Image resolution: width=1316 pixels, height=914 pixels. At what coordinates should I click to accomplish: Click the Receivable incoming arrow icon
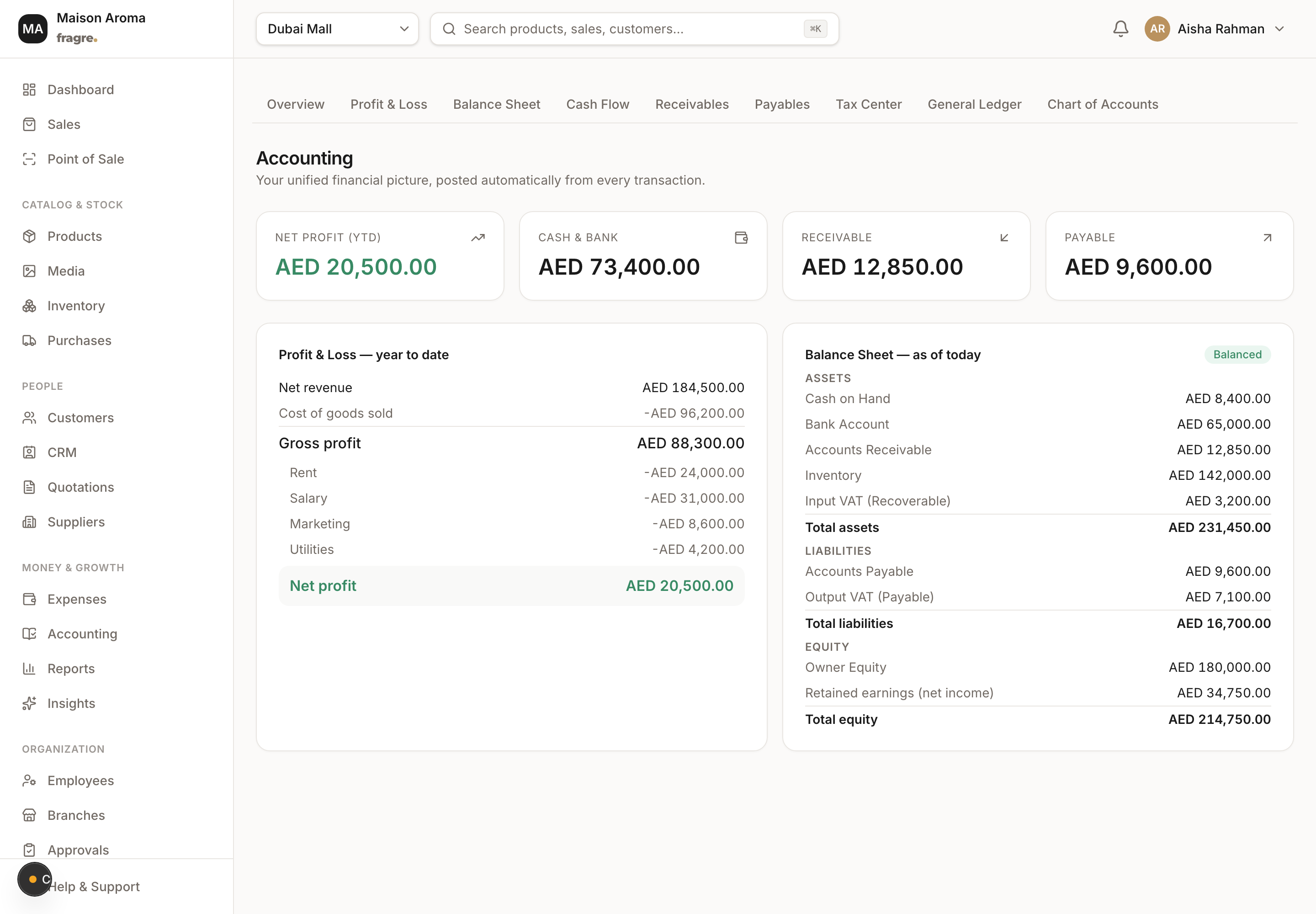[1004, 238]
